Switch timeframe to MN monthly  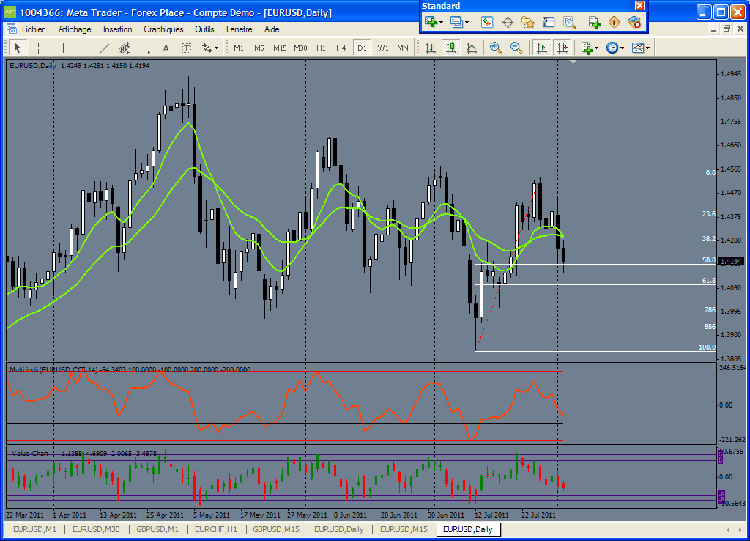click(x=403, y=48)
